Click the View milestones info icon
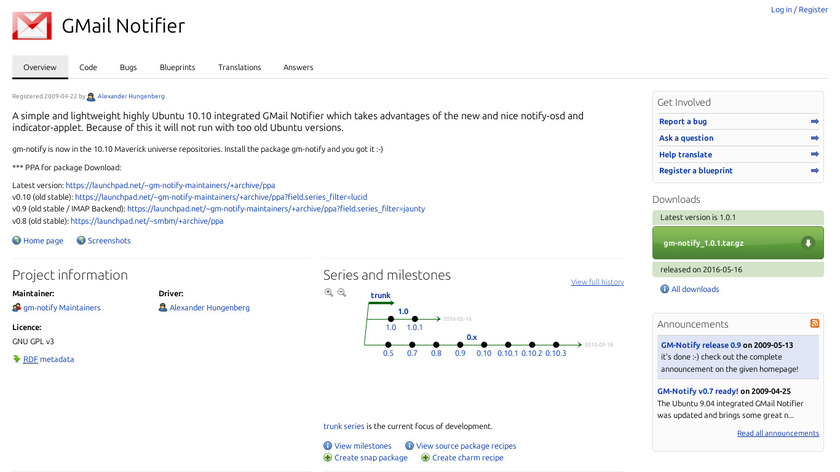The image size is (840, 472). click(327, 446)
